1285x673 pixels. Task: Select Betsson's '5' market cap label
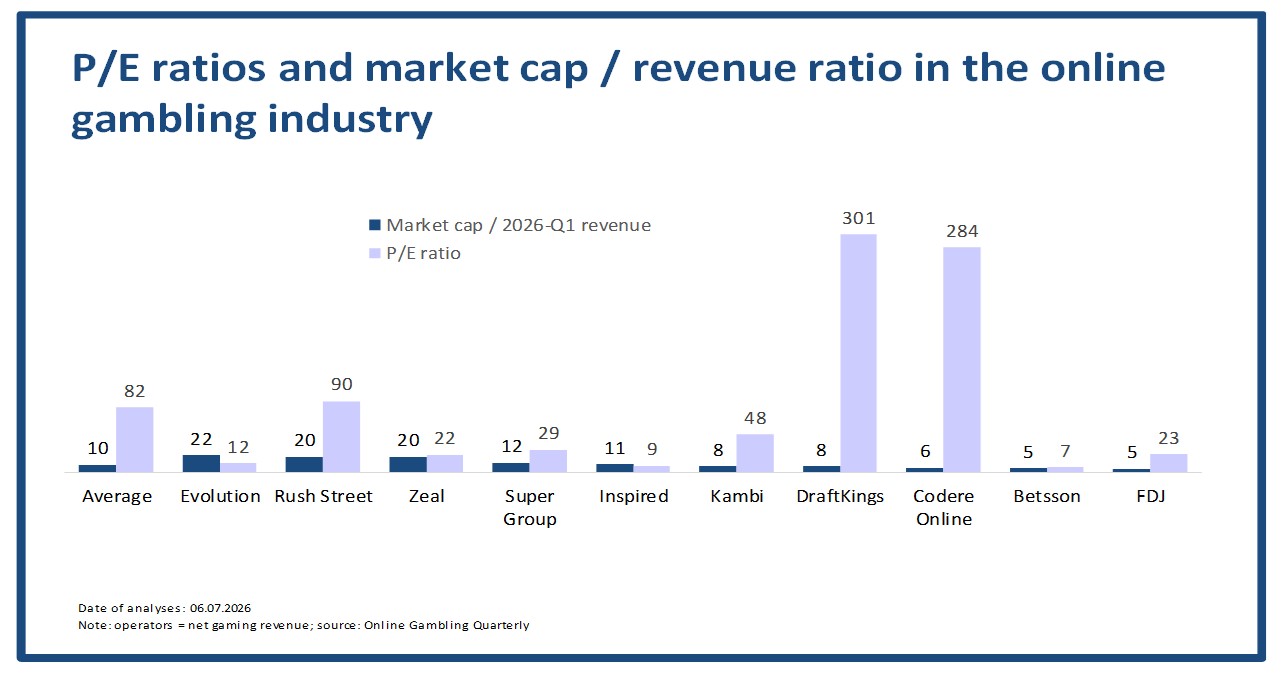click(1028, 452)
